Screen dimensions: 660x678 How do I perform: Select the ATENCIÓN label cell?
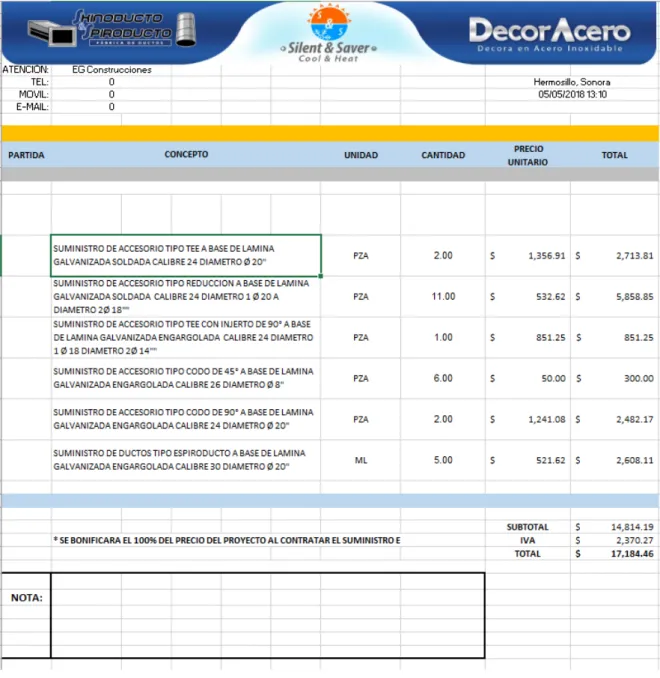click(26, 70)
